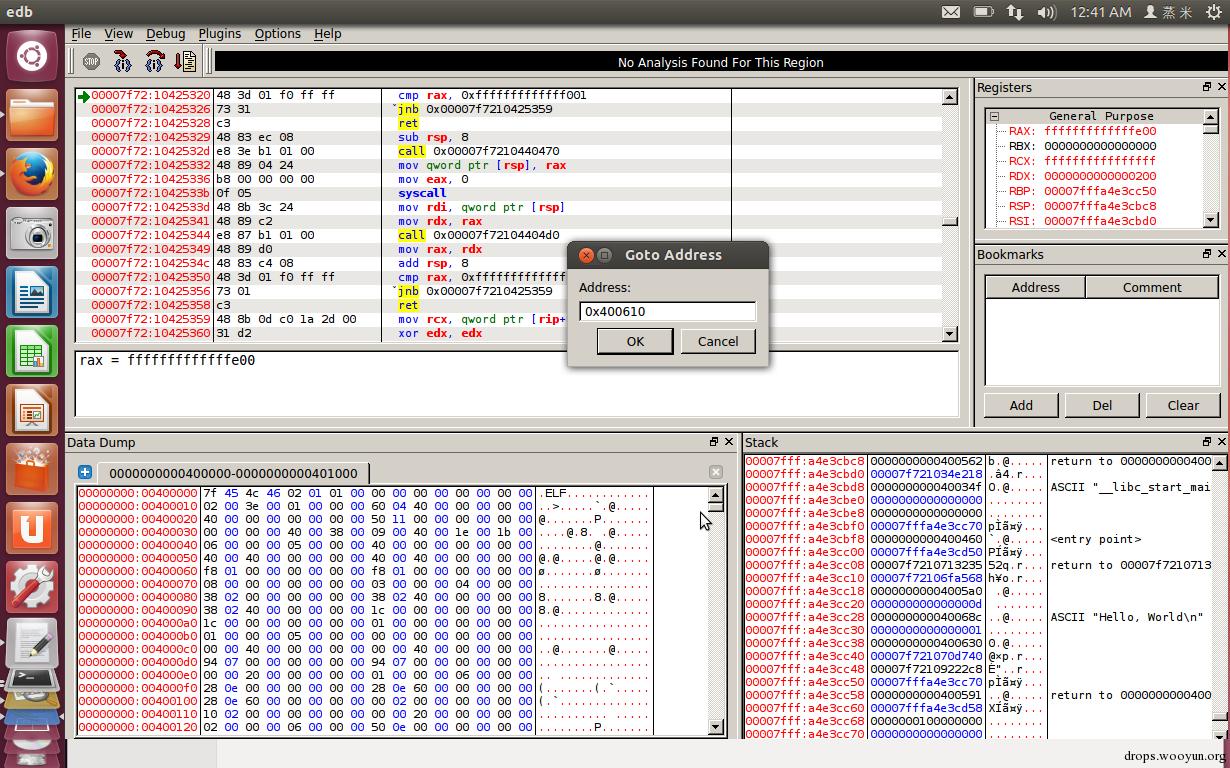Cancel the Goto Address dialog

coord(718,341)
